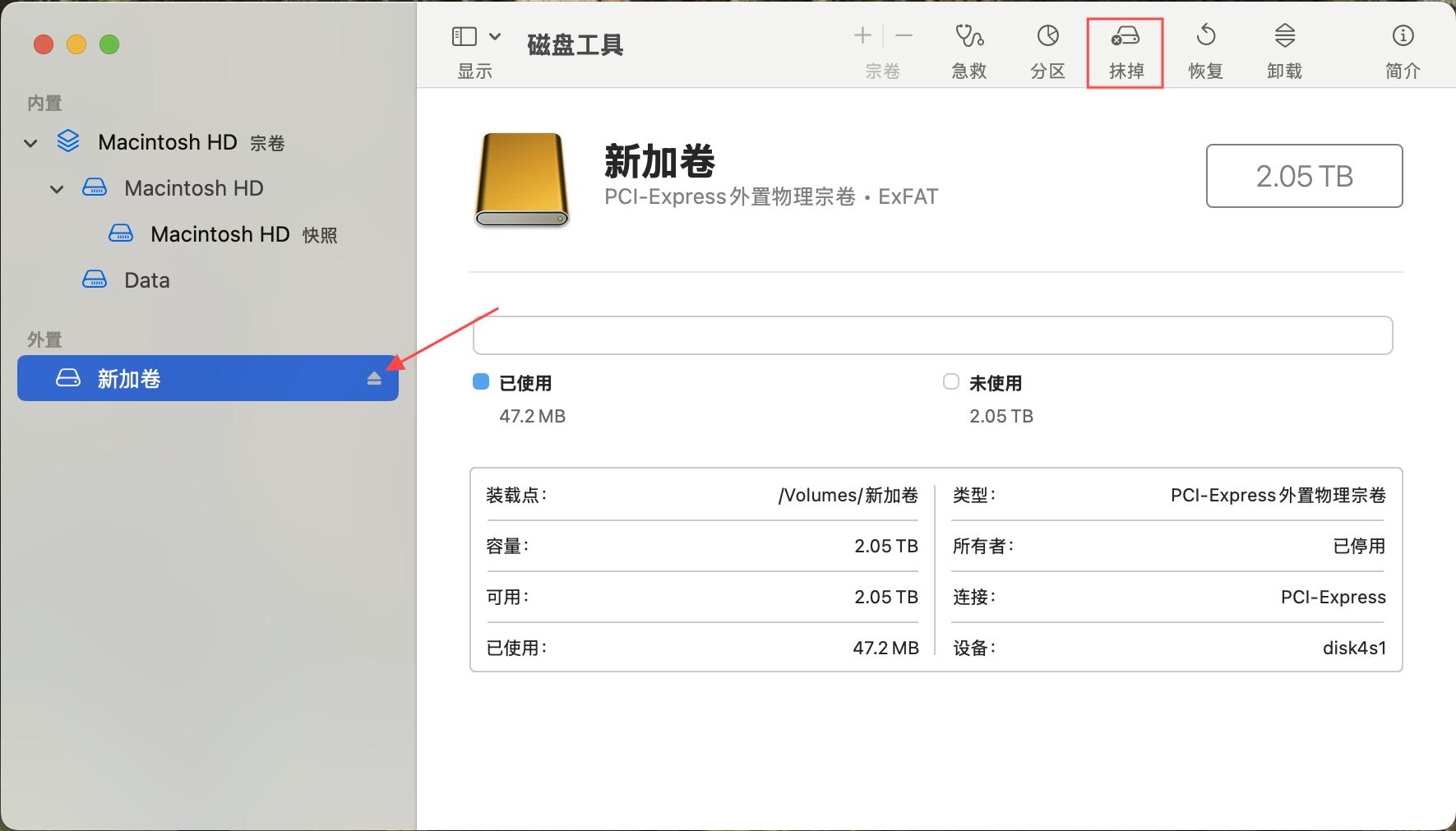The width and height of the screenshot is (1456, 831).
Task: Click the add volume plus button
Action: click(x=862, y=35)
